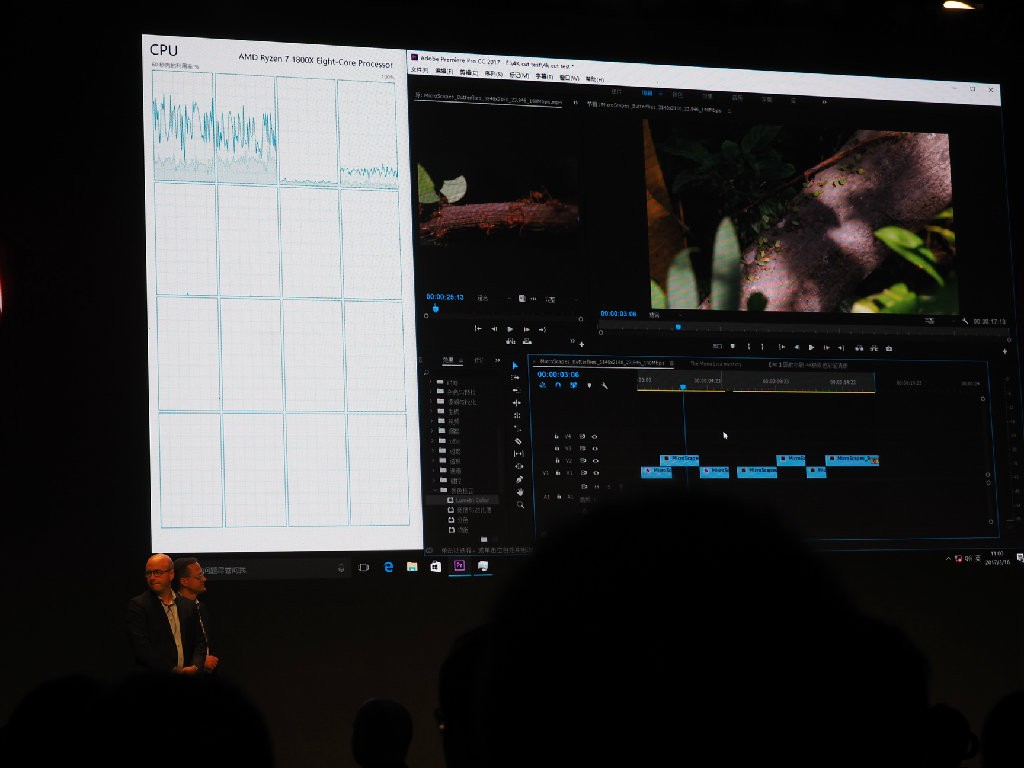This screenshot has height=768, width=1024.
Task: Toggle the V1 track lock
Action: click(x=557, y=472)
